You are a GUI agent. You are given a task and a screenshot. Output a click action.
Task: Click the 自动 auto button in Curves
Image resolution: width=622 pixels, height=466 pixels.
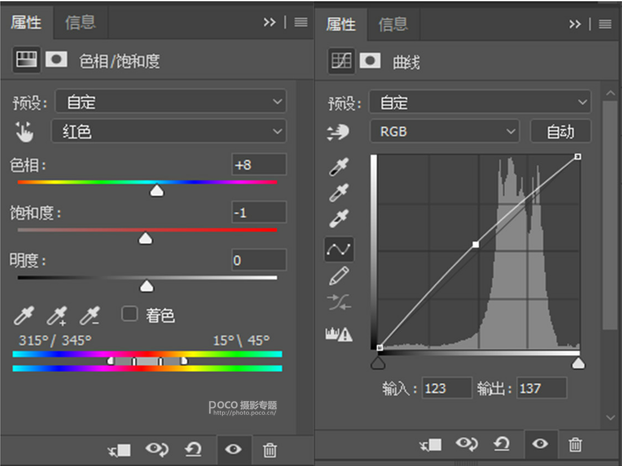tap(561, 131)
